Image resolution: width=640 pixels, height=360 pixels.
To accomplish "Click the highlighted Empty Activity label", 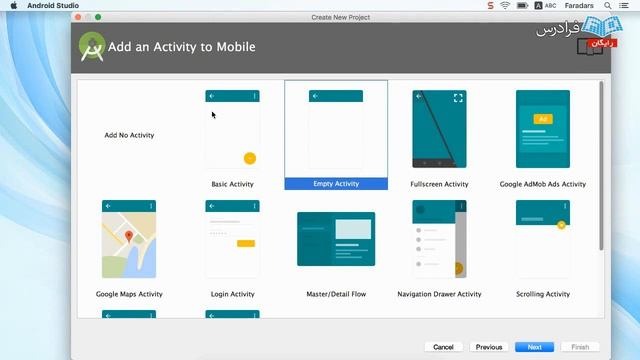I will click(336, 184).
